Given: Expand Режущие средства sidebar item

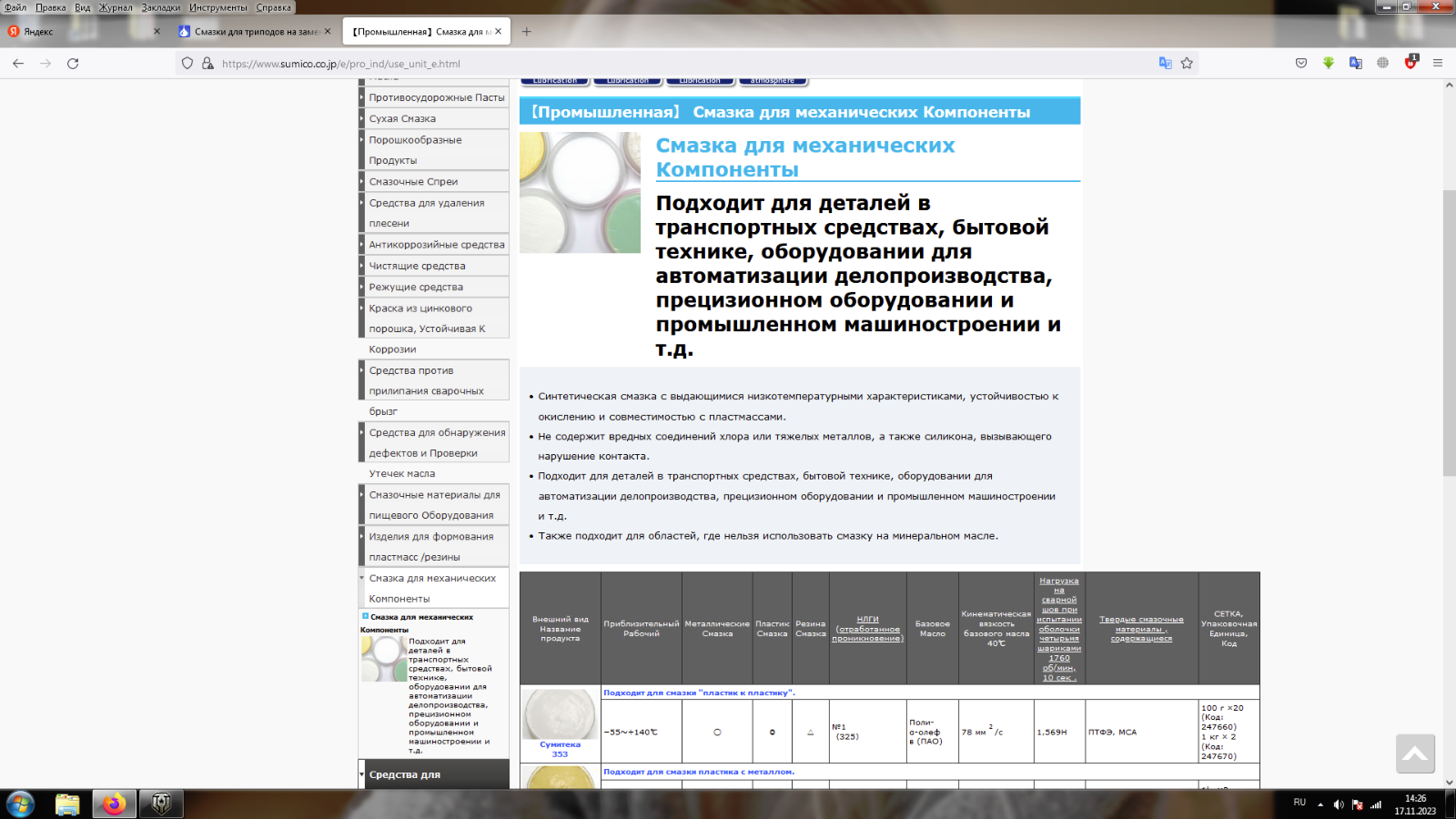Looking at the screenshot, I should (434, 287).
